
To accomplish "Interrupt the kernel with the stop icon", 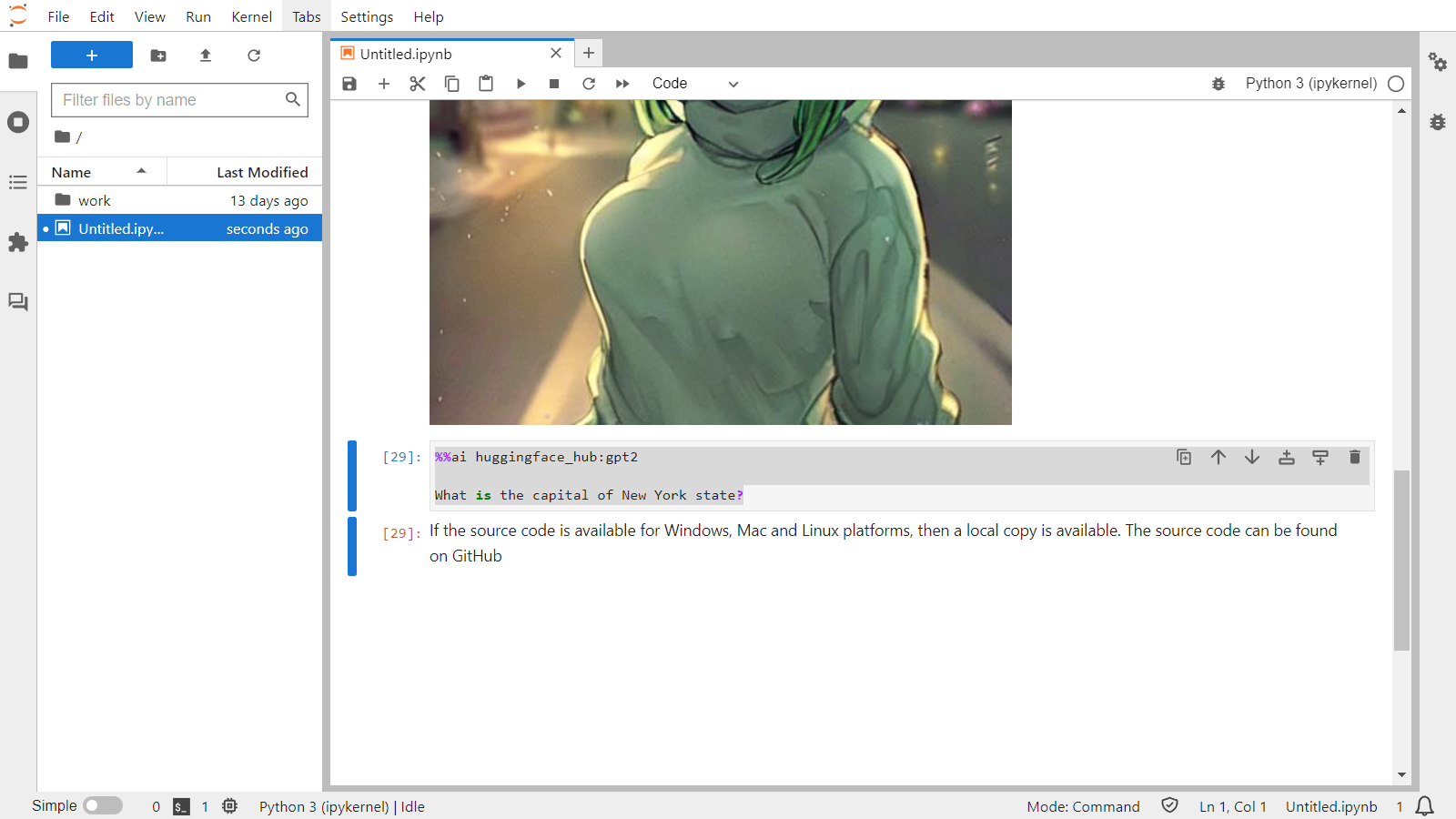I will coord(554,83).
